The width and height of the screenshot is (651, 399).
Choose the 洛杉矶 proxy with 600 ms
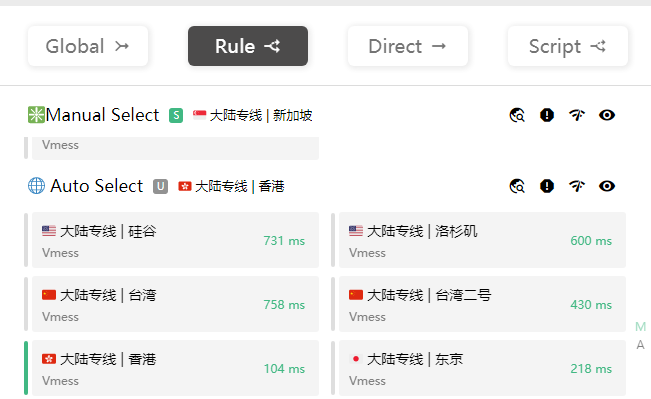tap(482, 240)
